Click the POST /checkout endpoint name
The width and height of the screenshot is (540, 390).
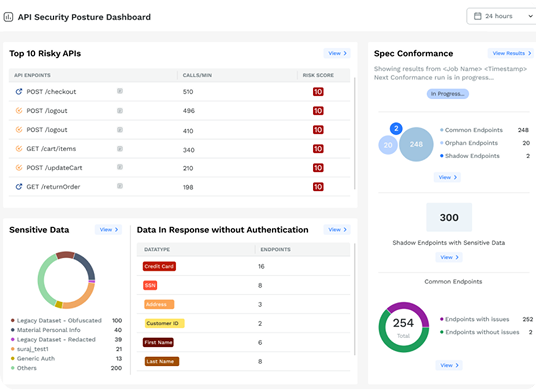pos(51,92)
